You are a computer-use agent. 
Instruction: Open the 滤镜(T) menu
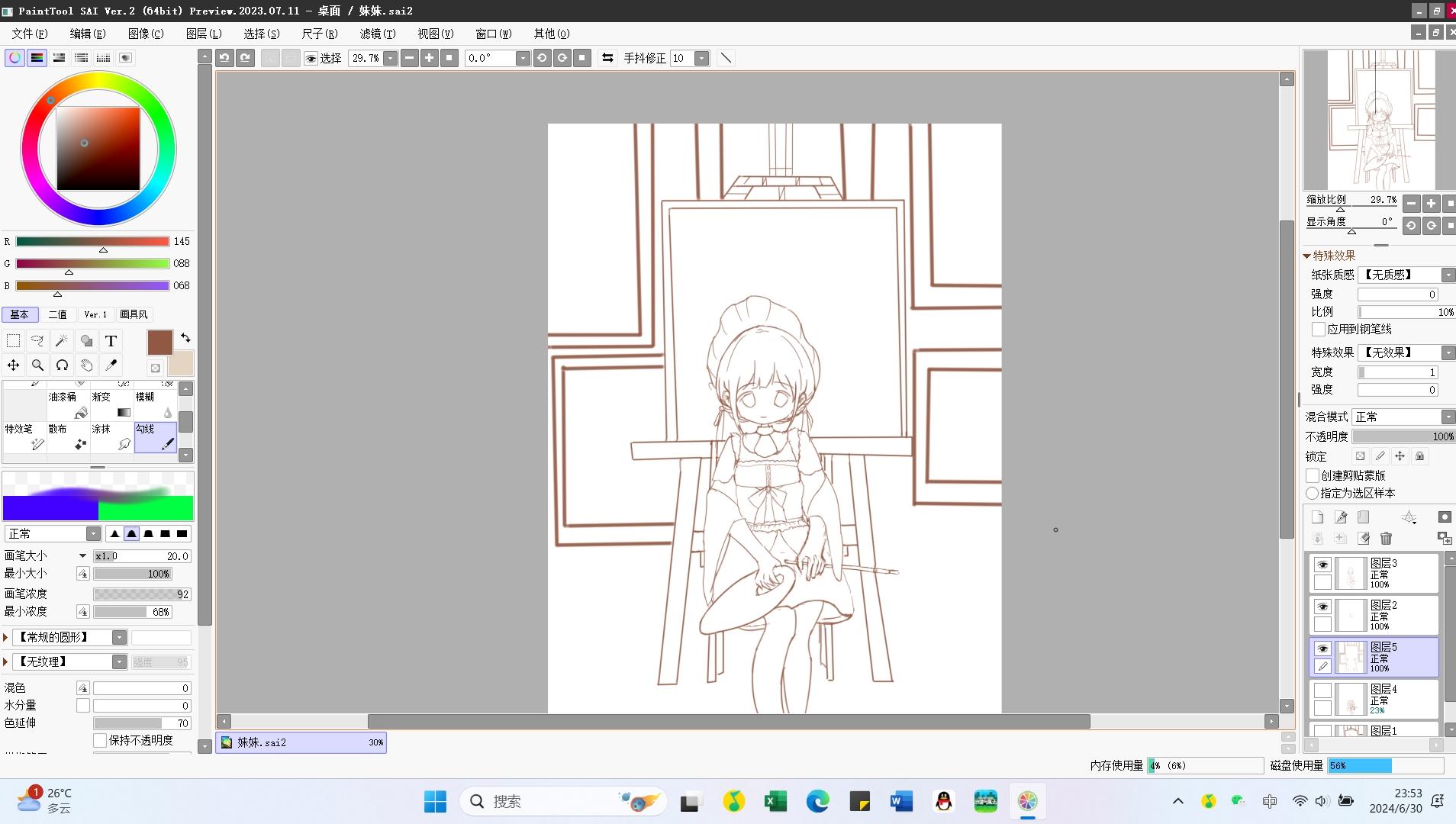click(378, 34)
